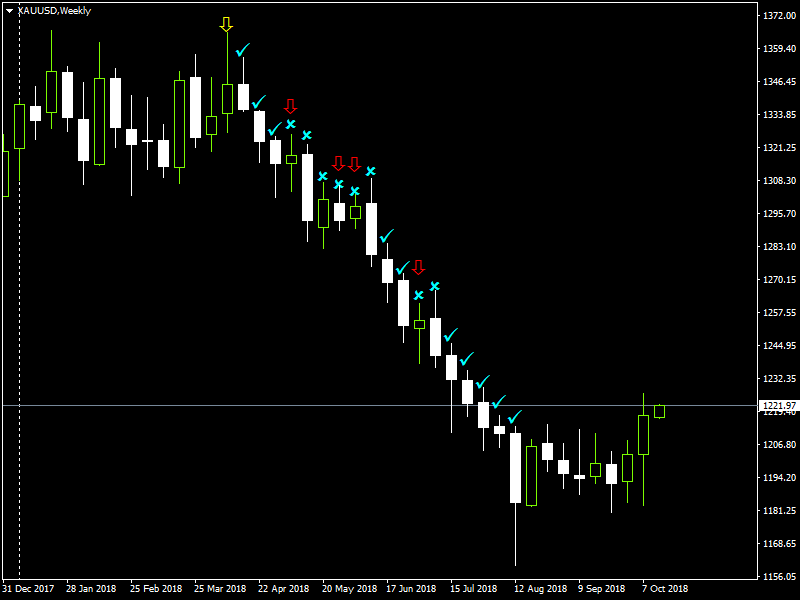
Task: Click the 25 Mar 2018 date label
Action: coord(220,588)
